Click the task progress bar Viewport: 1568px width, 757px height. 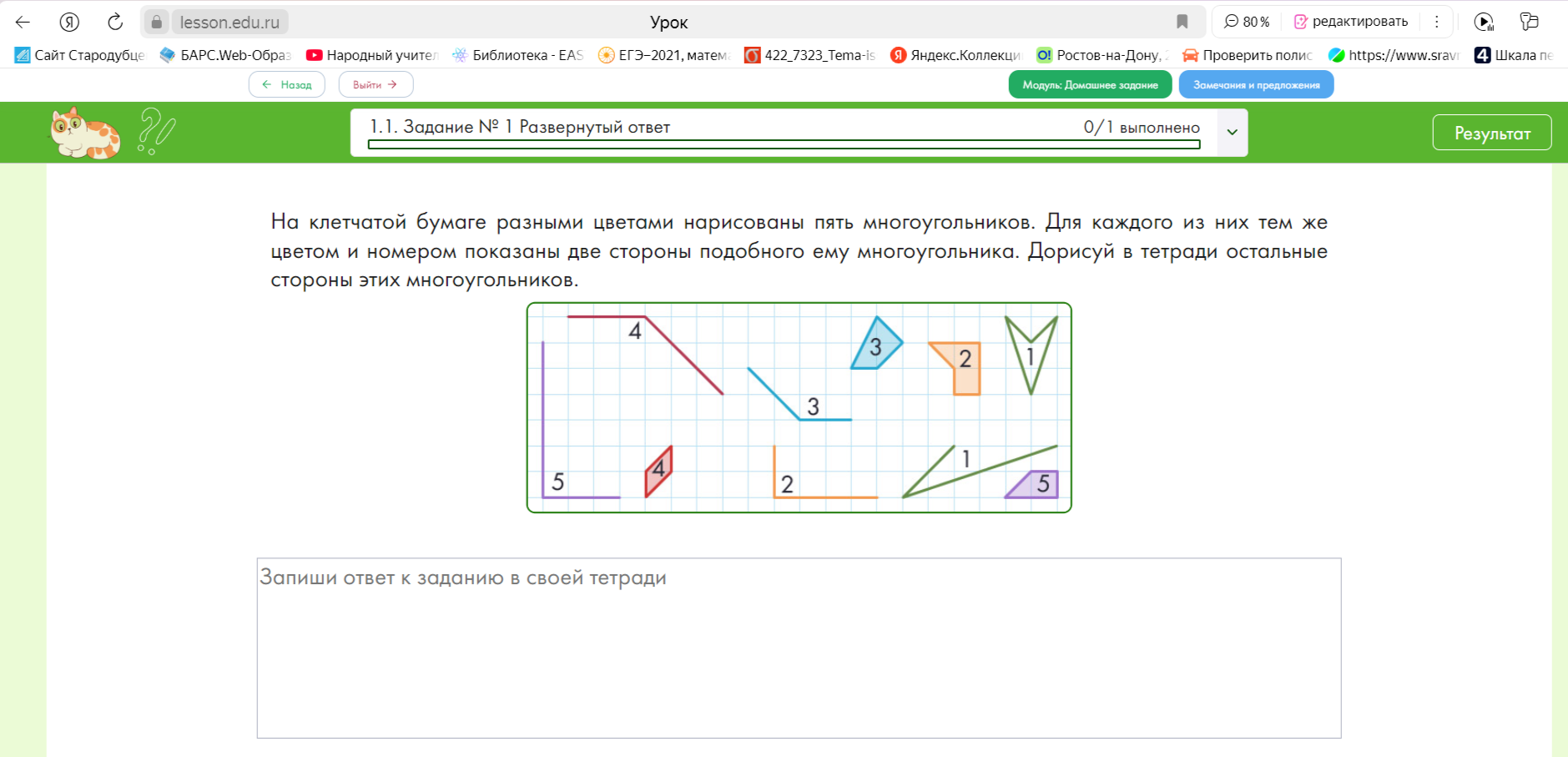(784, 145)
